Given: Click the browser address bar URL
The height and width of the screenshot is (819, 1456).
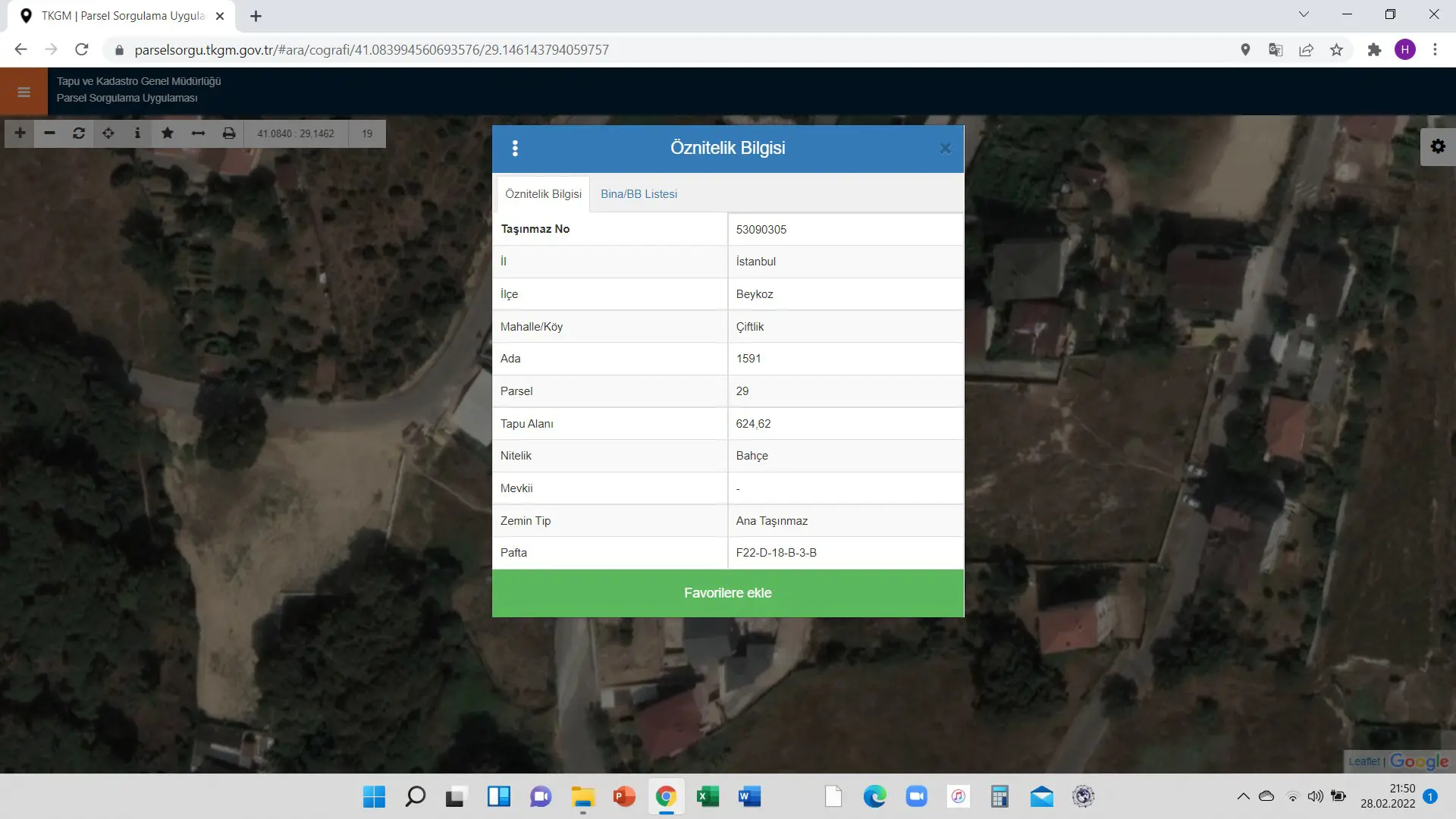Looking at the screenshot, I should coord(372,50).
